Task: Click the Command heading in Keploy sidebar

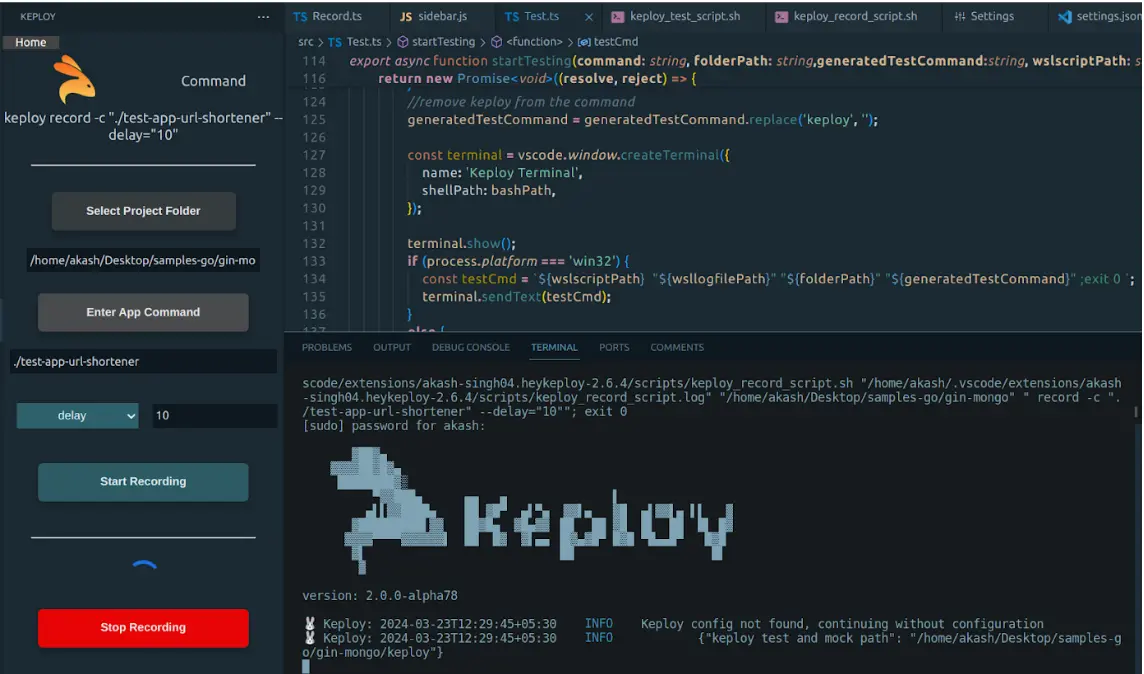Action: coord(213,81)
